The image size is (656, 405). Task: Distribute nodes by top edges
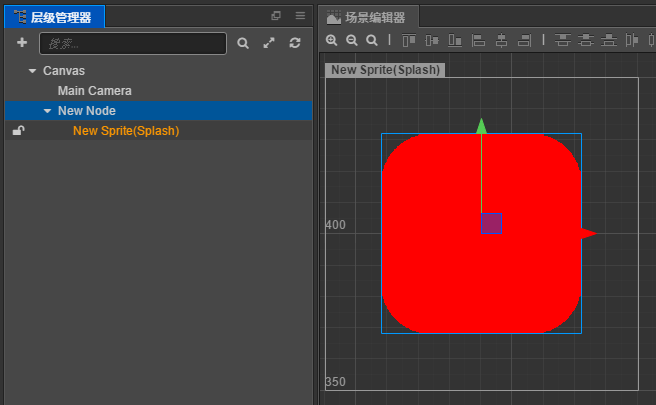(563, 40)
